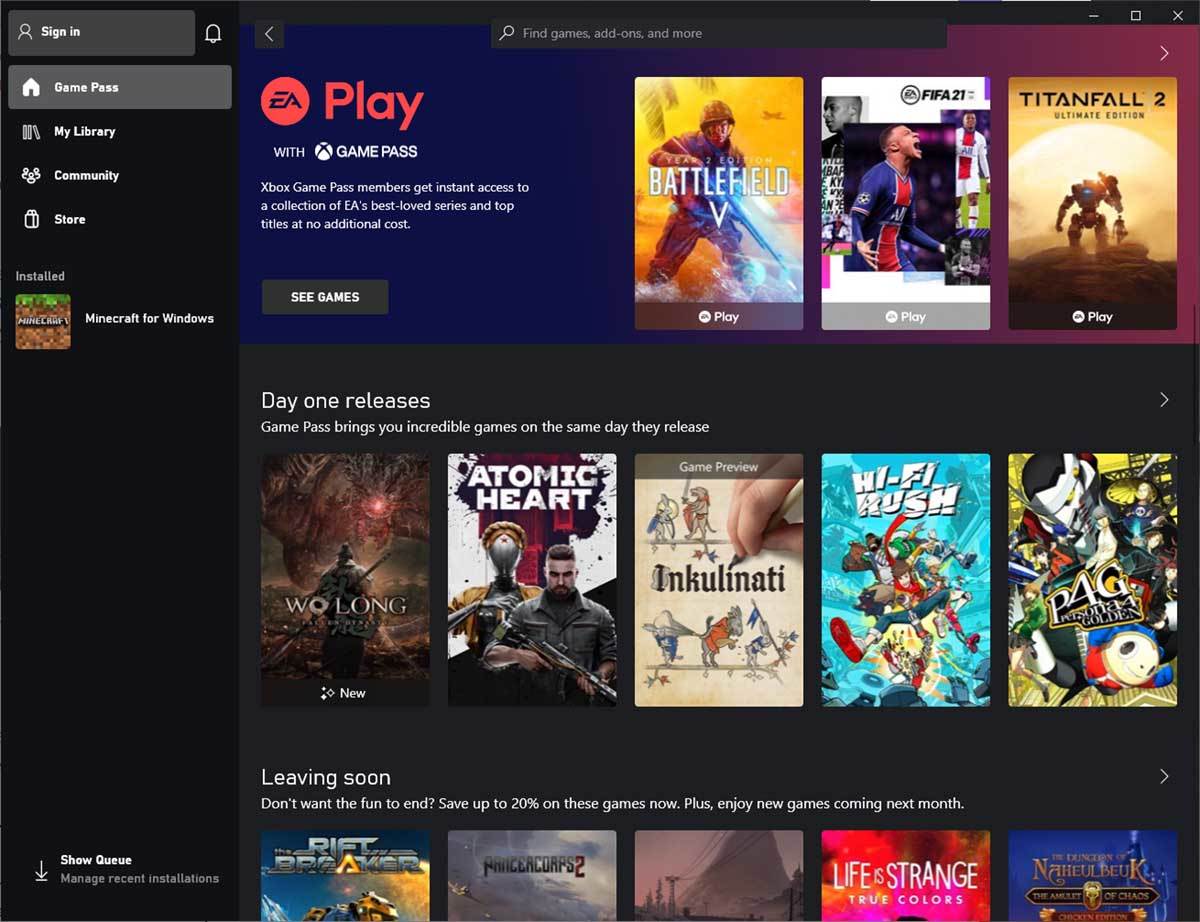Click the back navigation arrow
The width and height of the screenshot is (1200, 922).
[269, 33]
